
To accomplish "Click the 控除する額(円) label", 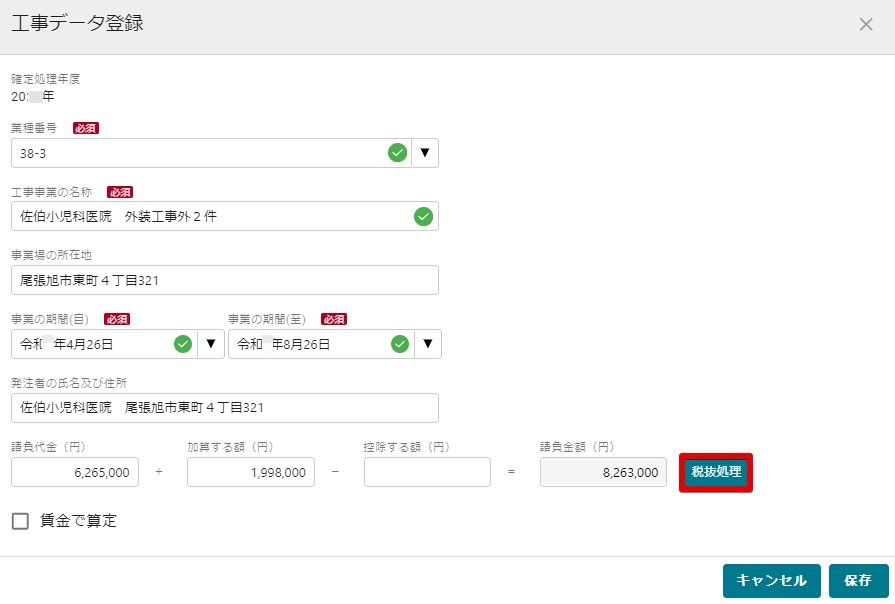I will tap(407, 446).
